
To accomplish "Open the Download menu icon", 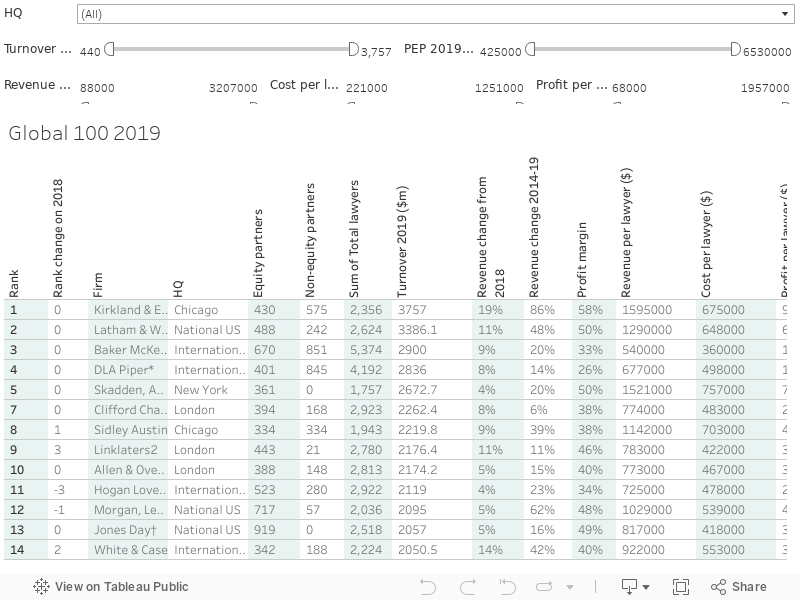I will coord(630,587).
